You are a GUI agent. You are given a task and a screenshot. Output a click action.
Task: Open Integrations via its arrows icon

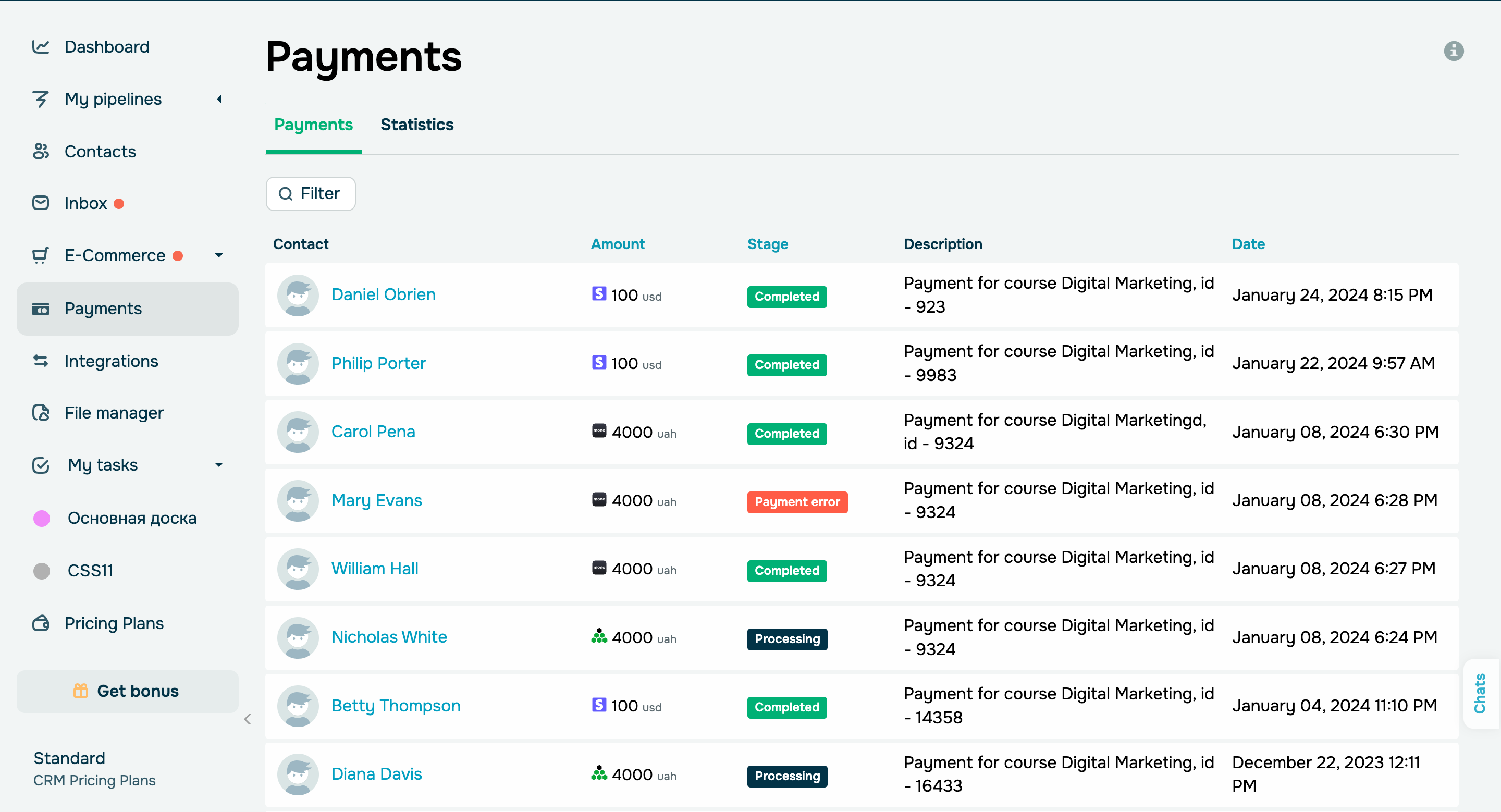tap(40, 361)
